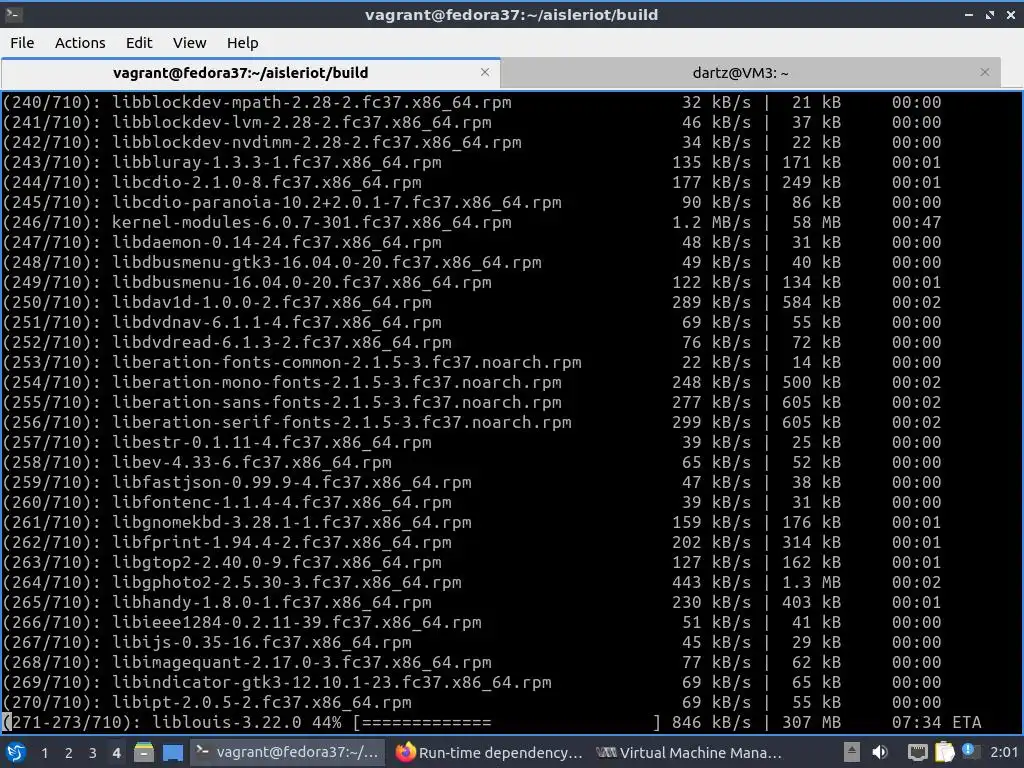Image resolution: width=1024 pixels, height=768 pixels.
Task: Open the update notifier tray icon
Action: coord(969,751)
